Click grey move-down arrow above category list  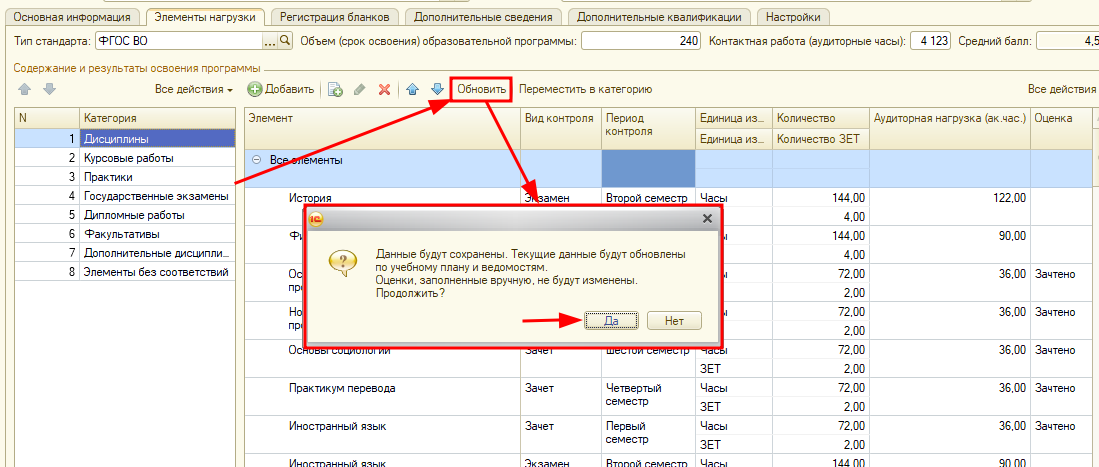pos(48,89)
